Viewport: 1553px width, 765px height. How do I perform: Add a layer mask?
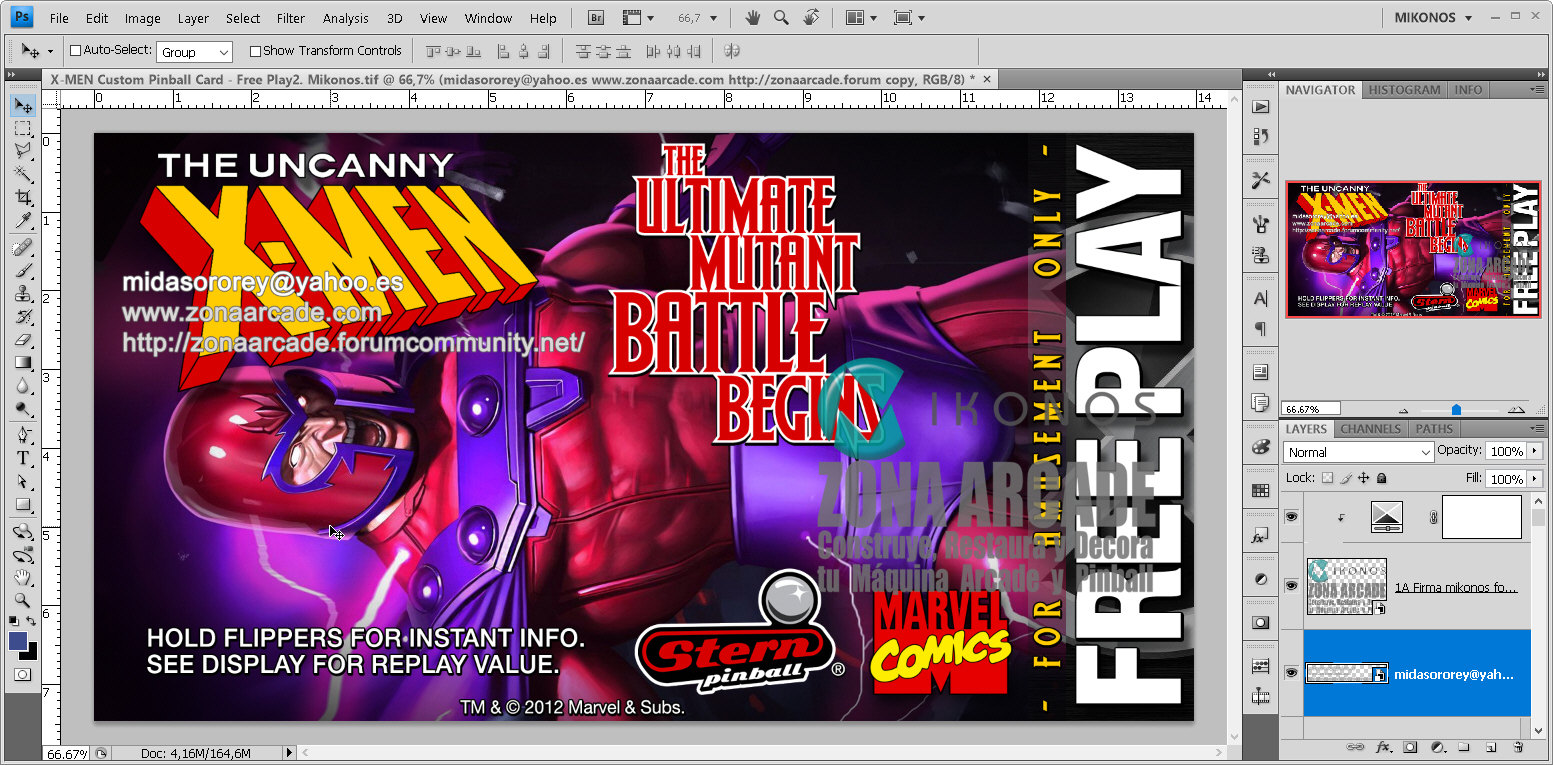click(x=1410, y=747)
